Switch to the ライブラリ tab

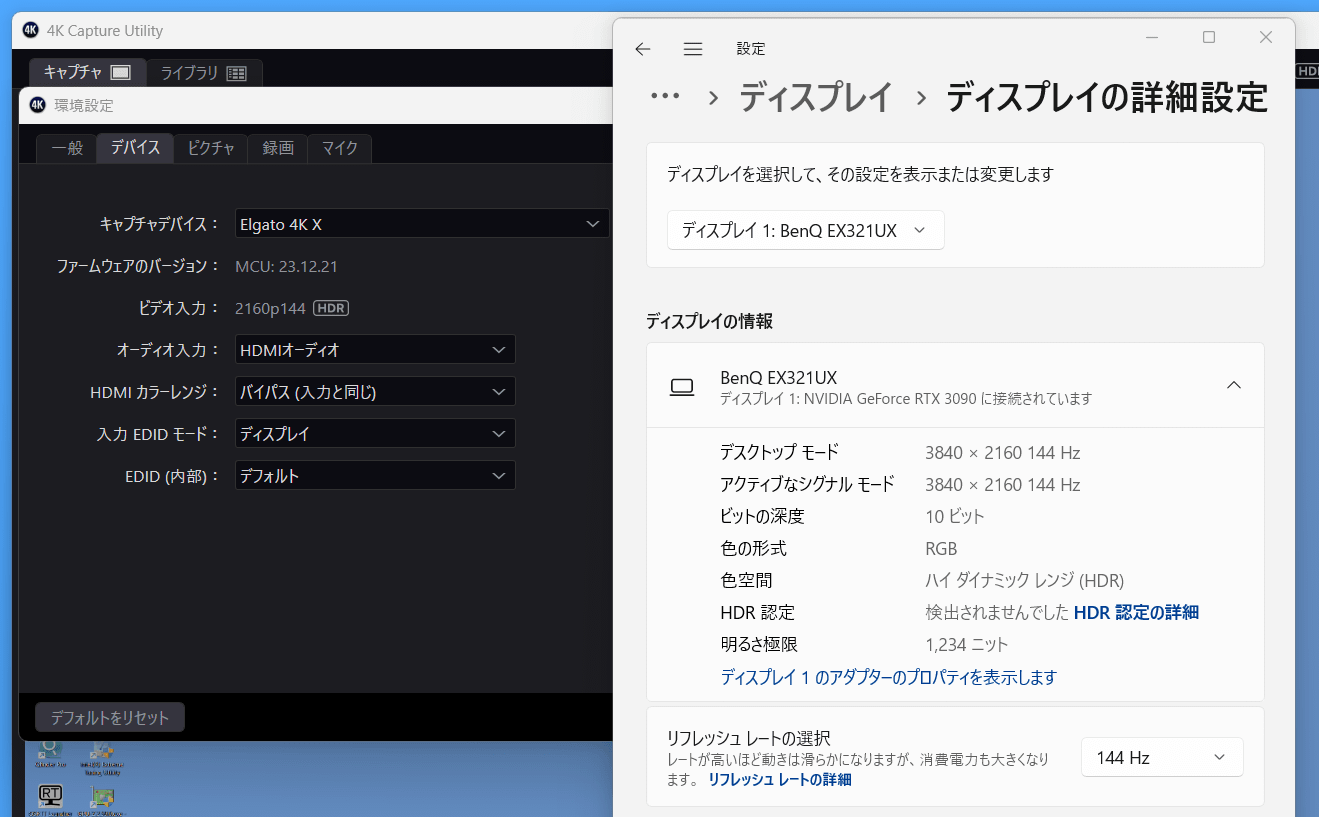204,72
